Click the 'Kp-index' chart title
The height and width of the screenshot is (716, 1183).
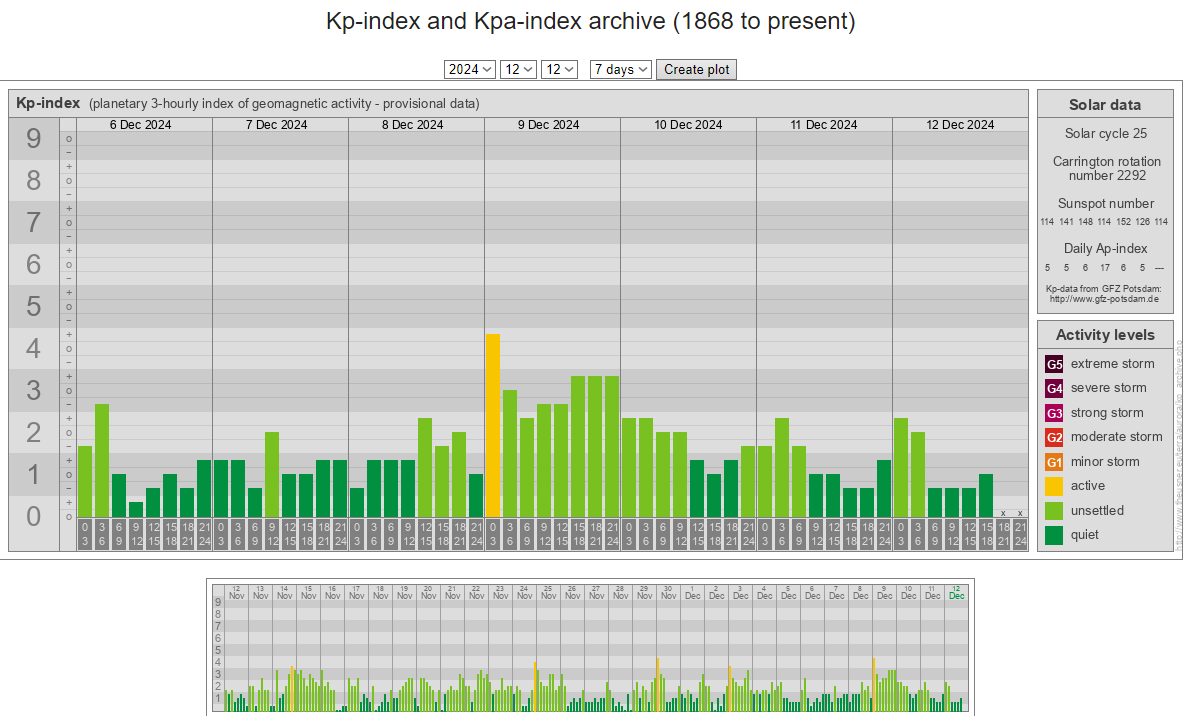[x=48, y=103]
